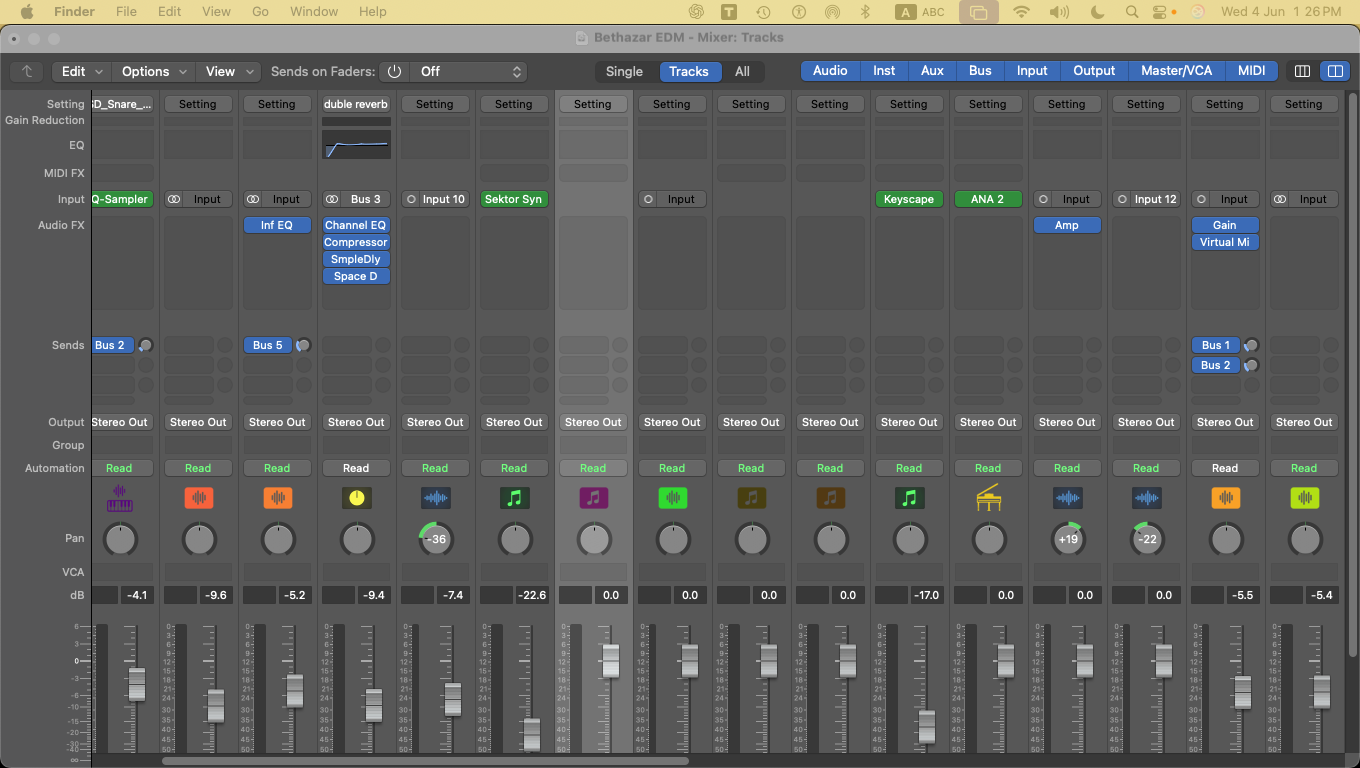Toggle the Input channel filter button
Screen dimensions: 1360x768
(1032, 71)
